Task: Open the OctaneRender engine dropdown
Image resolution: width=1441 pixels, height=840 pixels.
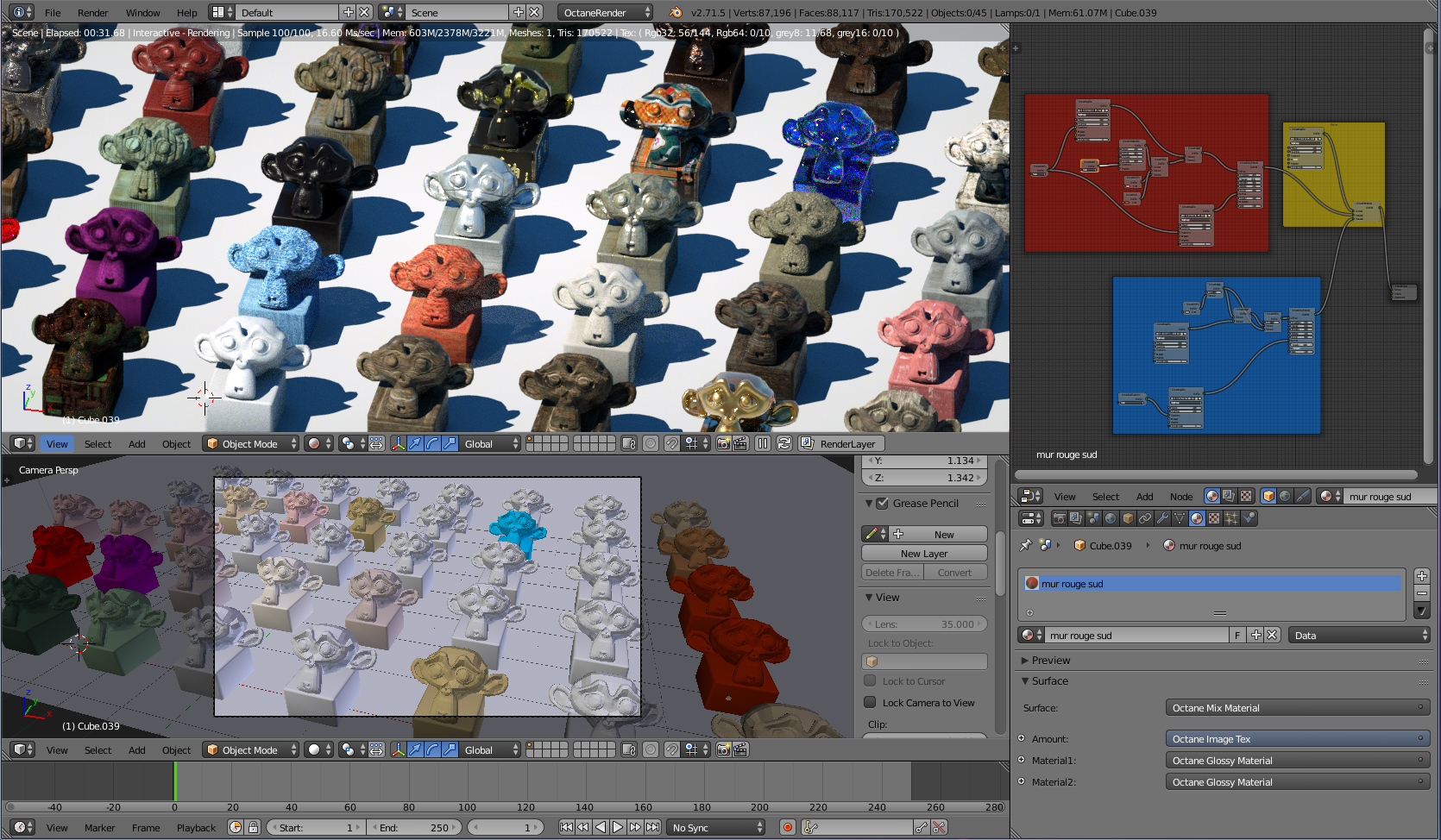Action: 606,12
